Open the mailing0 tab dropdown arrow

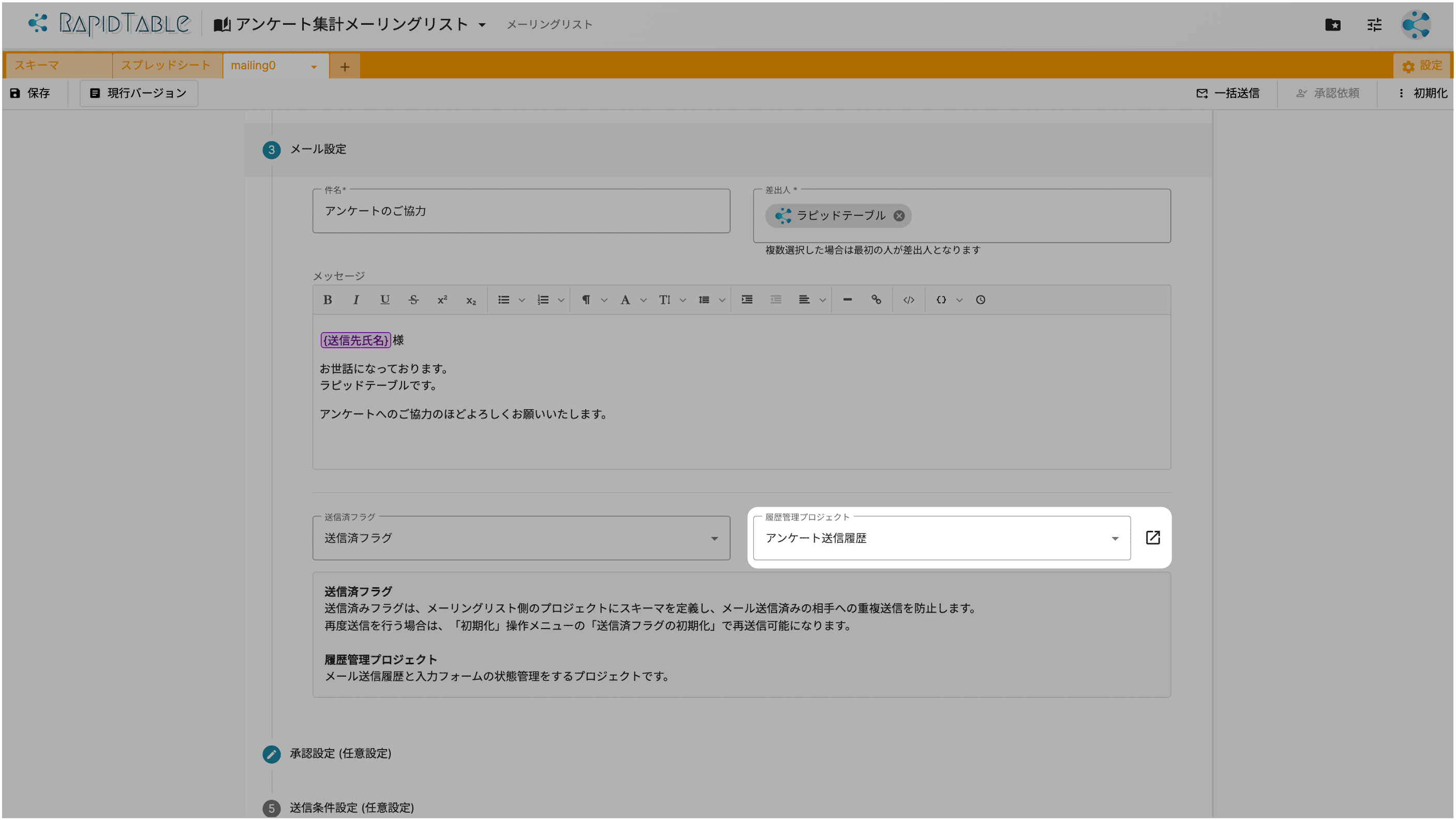tap(314, 67)
